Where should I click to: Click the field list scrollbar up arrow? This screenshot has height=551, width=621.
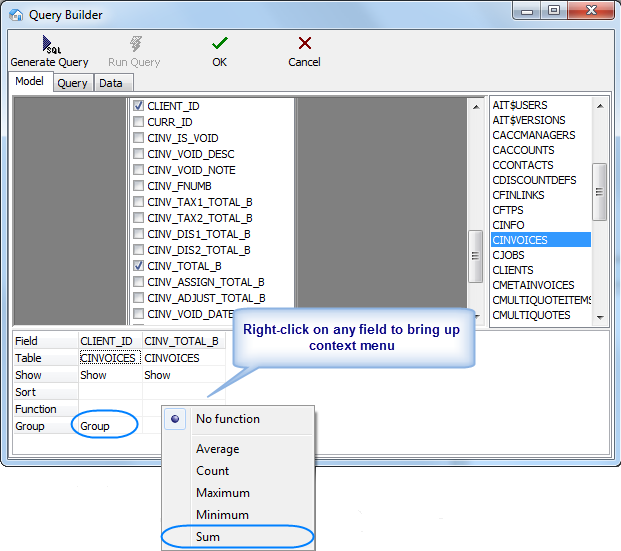coord(476,107)
